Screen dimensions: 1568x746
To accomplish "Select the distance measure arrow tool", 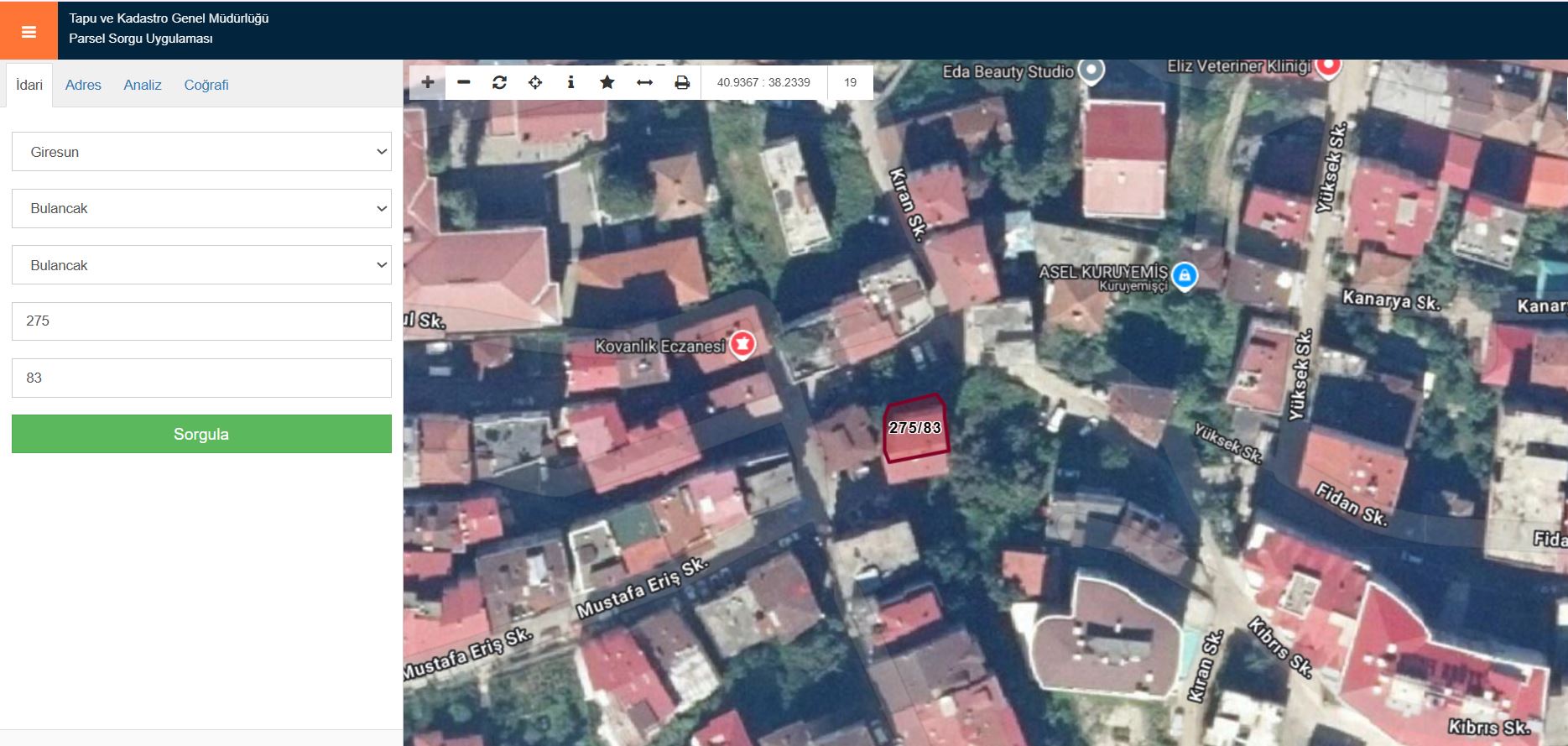I will 644,82.
